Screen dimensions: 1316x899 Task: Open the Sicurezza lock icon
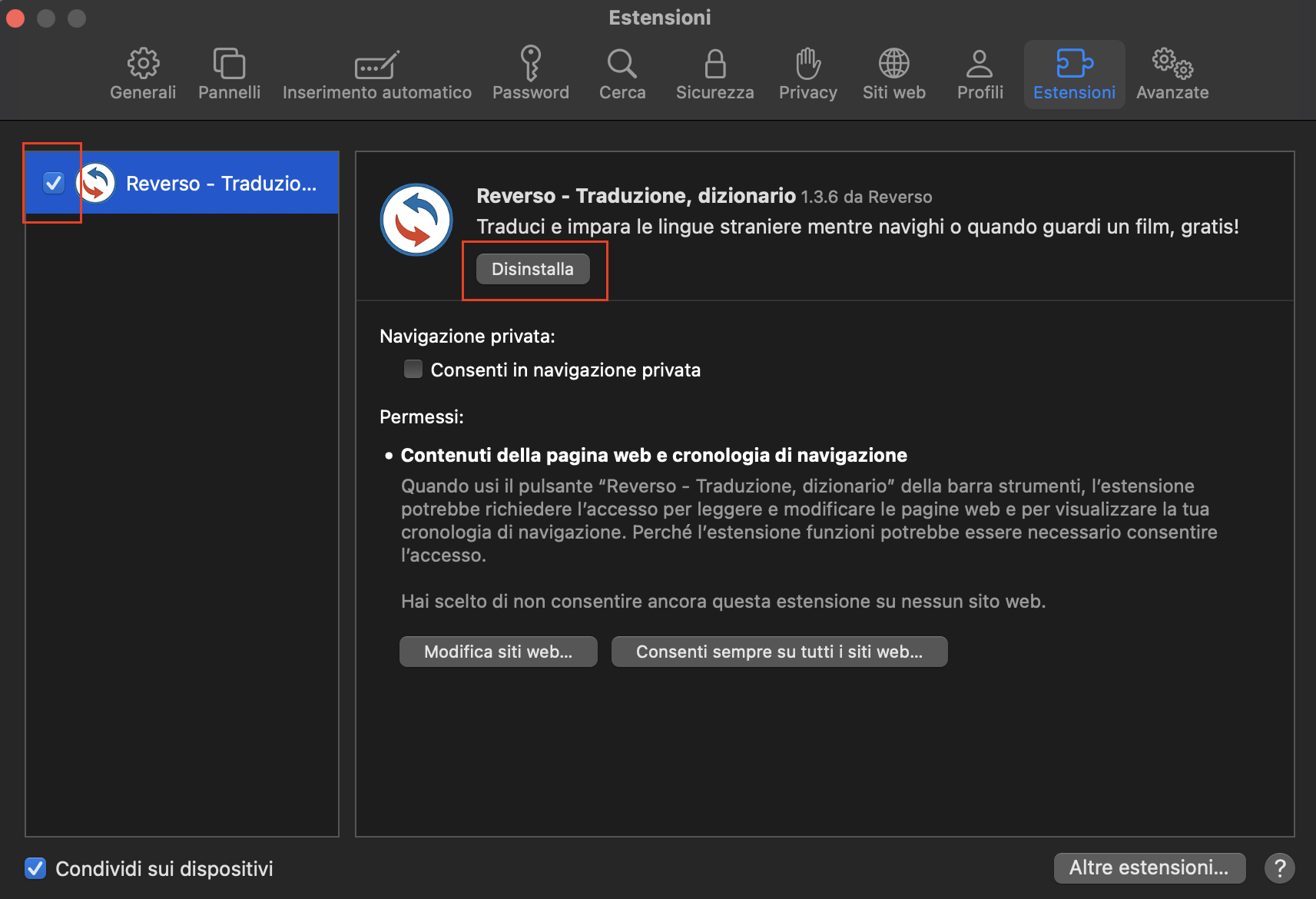coord(714,73)
